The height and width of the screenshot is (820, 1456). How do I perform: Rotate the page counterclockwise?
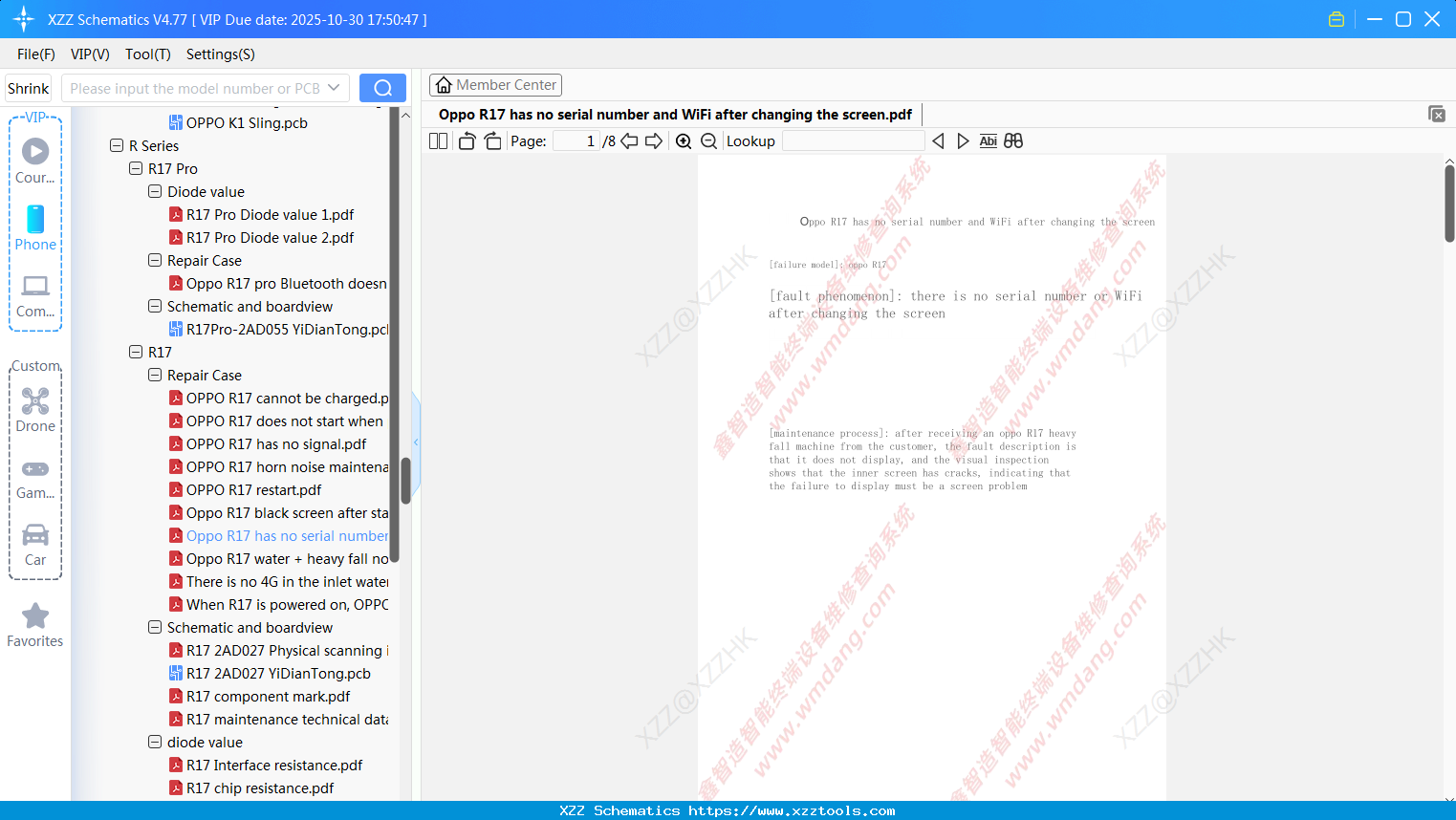pyautogui.click(x=467, y=141)
